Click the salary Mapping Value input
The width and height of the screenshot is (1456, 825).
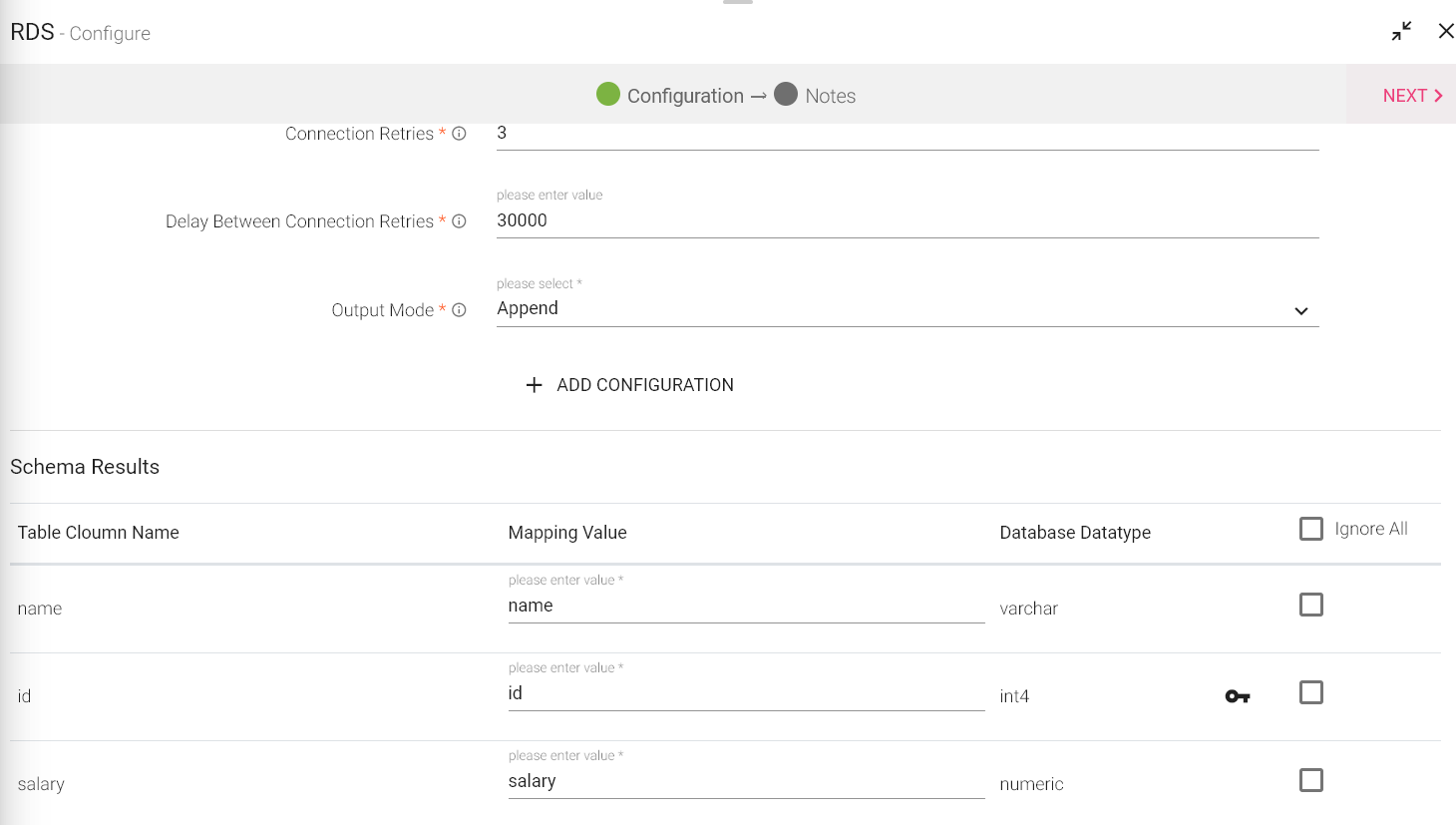[x=745, y=781]
